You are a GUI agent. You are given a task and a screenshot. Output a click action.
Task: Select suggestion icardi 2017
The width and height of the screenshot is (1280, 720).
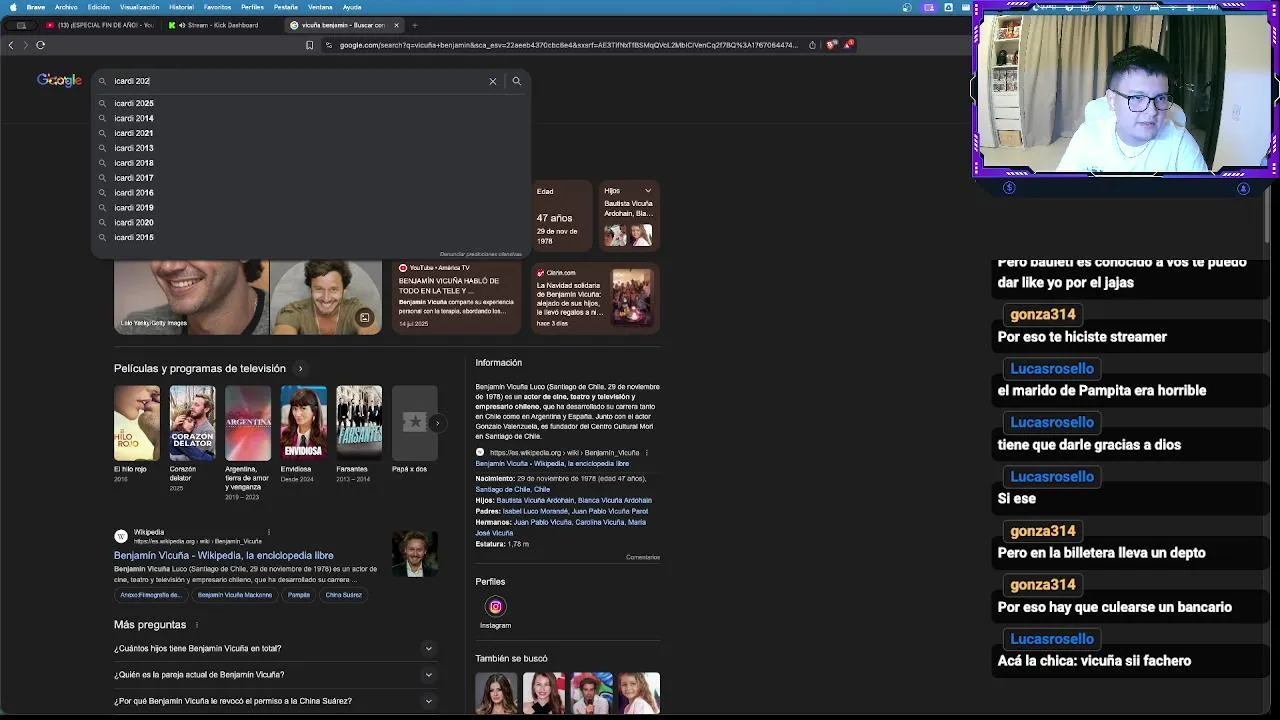(x=310, y=178)
